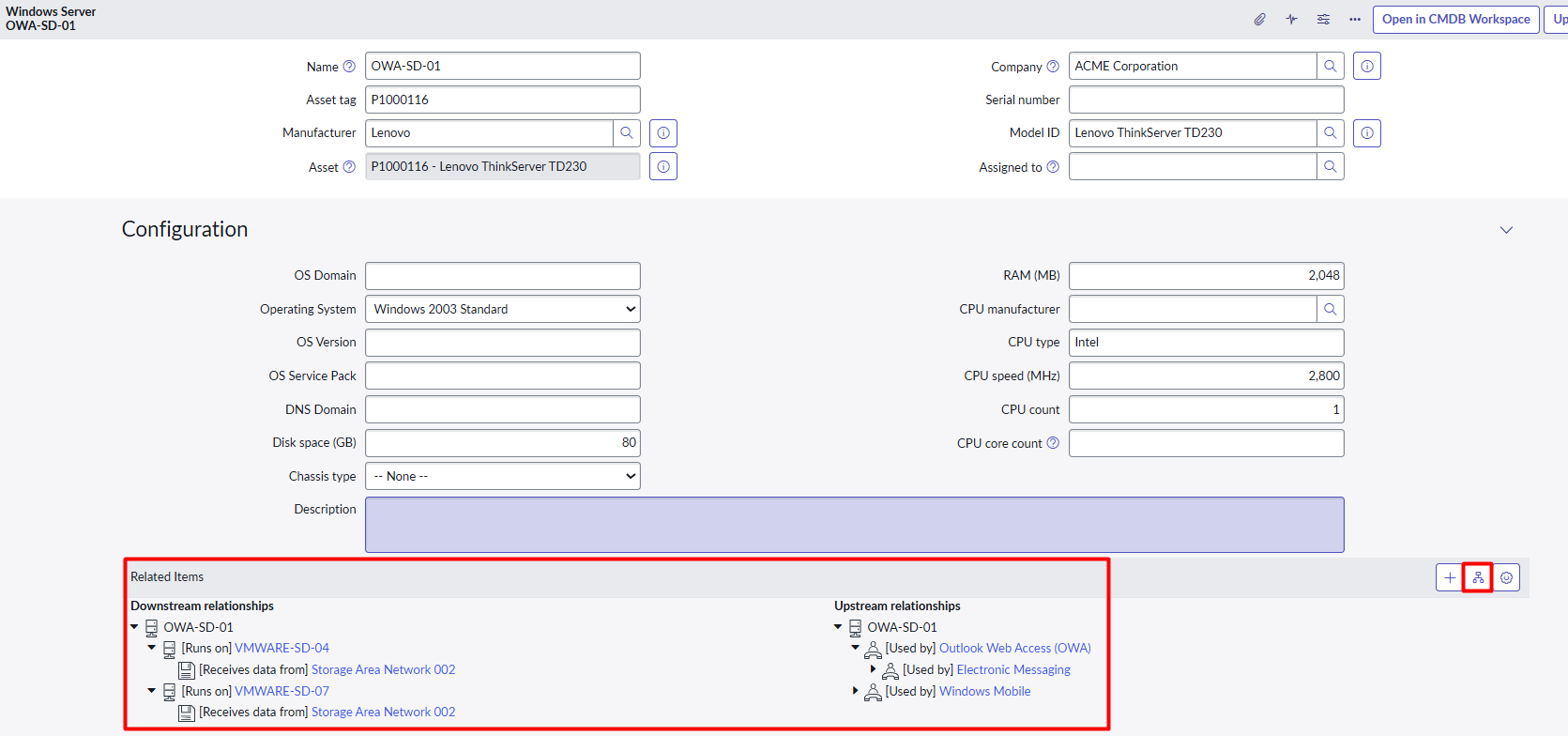Click the Company field help icon
The width and height of the screenshot is (1568, 736).
pos(1053,67)
